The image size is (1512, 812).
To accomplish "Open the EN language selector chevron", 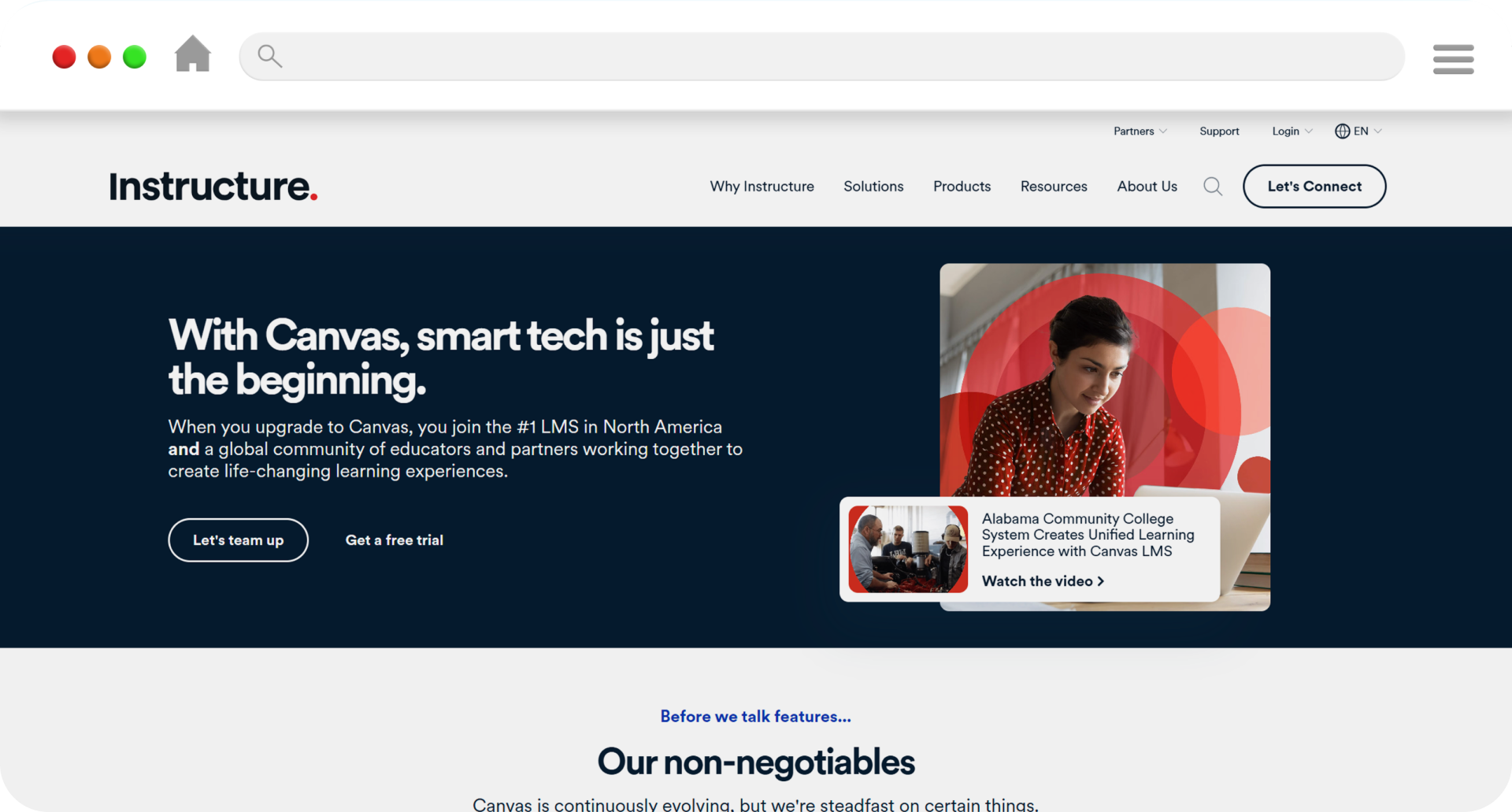I will [1377, 132].
